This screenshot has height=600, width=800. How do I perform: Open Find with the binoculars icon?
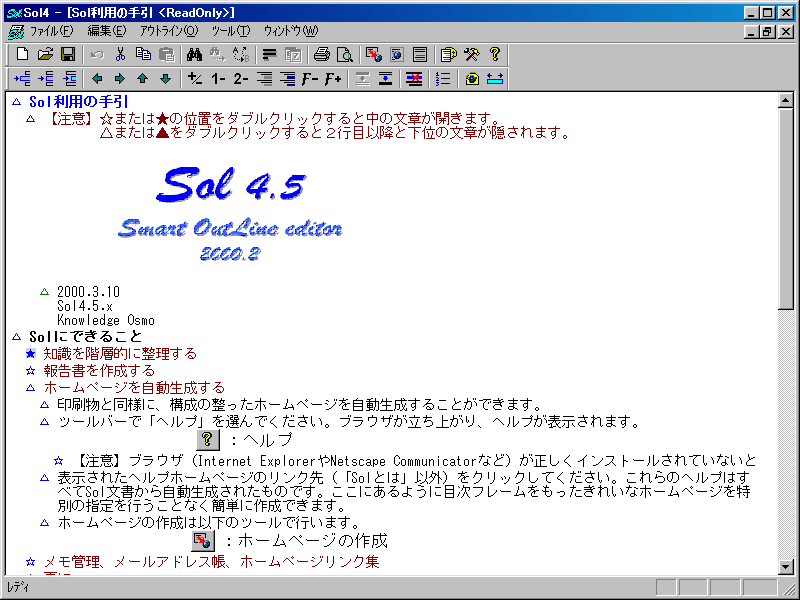coord(194,54)
